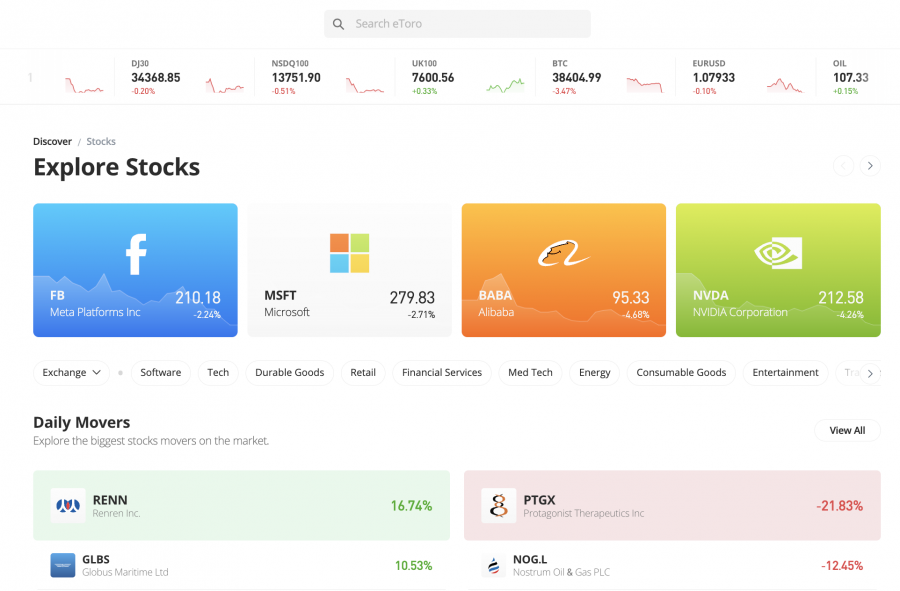Go to Discover breadcrumb

(x=52, y=141)
